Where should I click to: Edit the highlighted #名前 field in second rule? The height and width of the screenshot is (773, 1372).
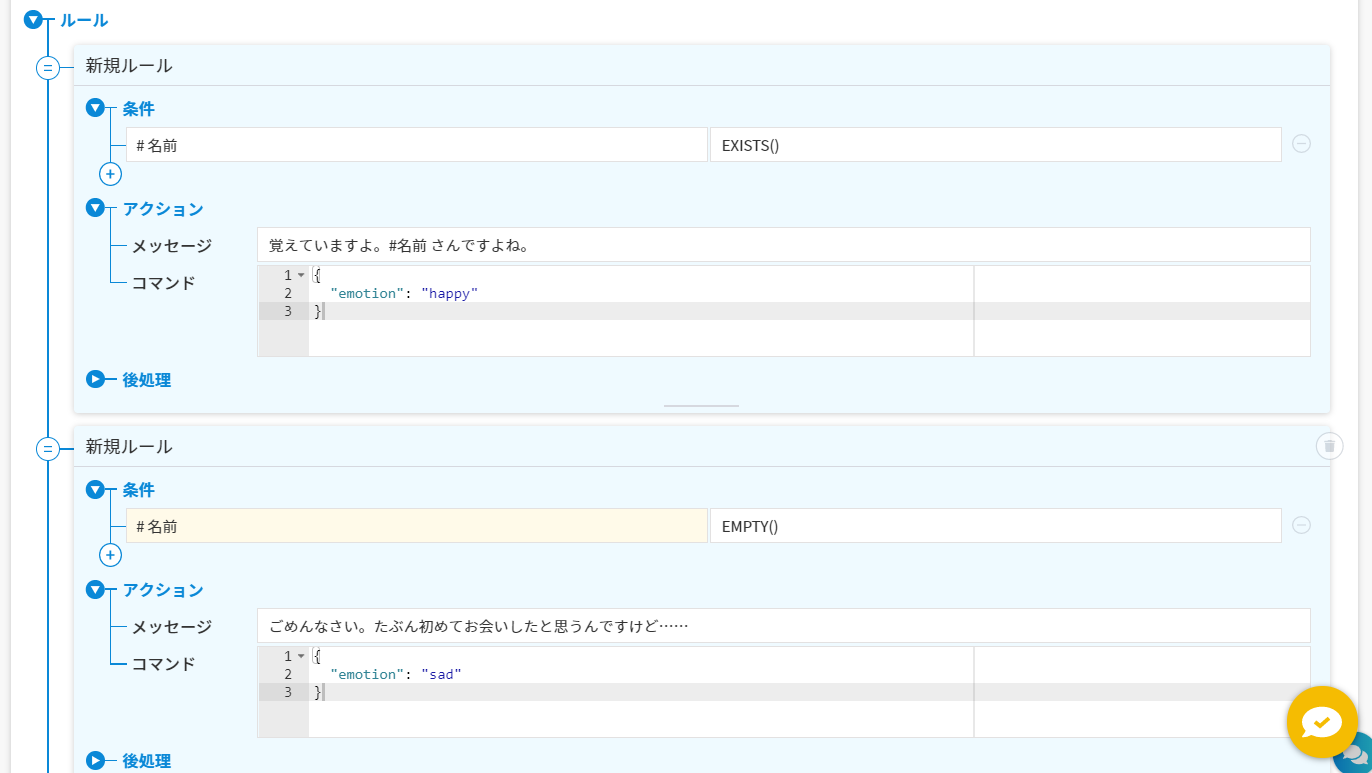pos(417,526)
